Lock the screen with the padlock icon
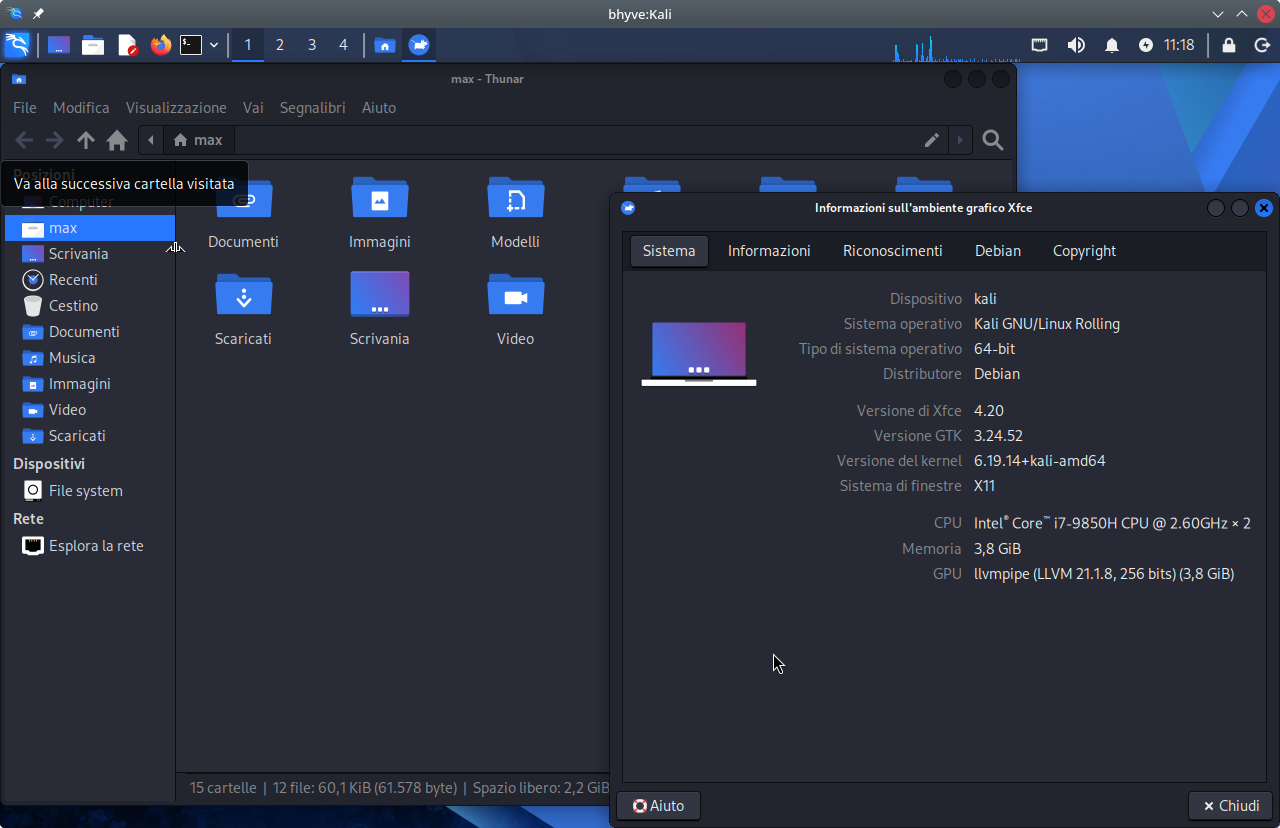This screenshot has height=828, width=1280. coord(1229,45)
